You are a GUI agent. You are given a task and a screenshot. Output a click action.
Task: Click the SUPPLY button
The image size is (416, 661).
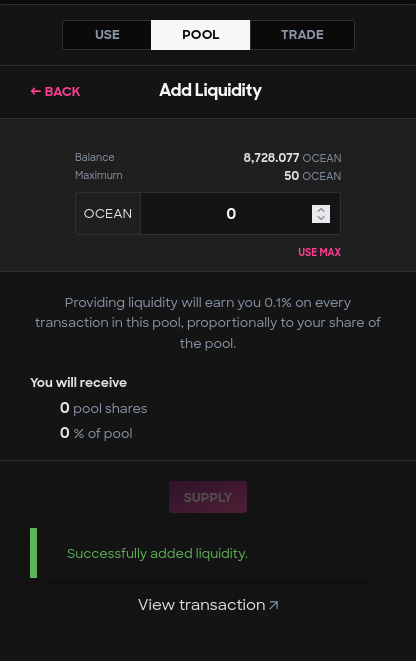tap(208, 497)
